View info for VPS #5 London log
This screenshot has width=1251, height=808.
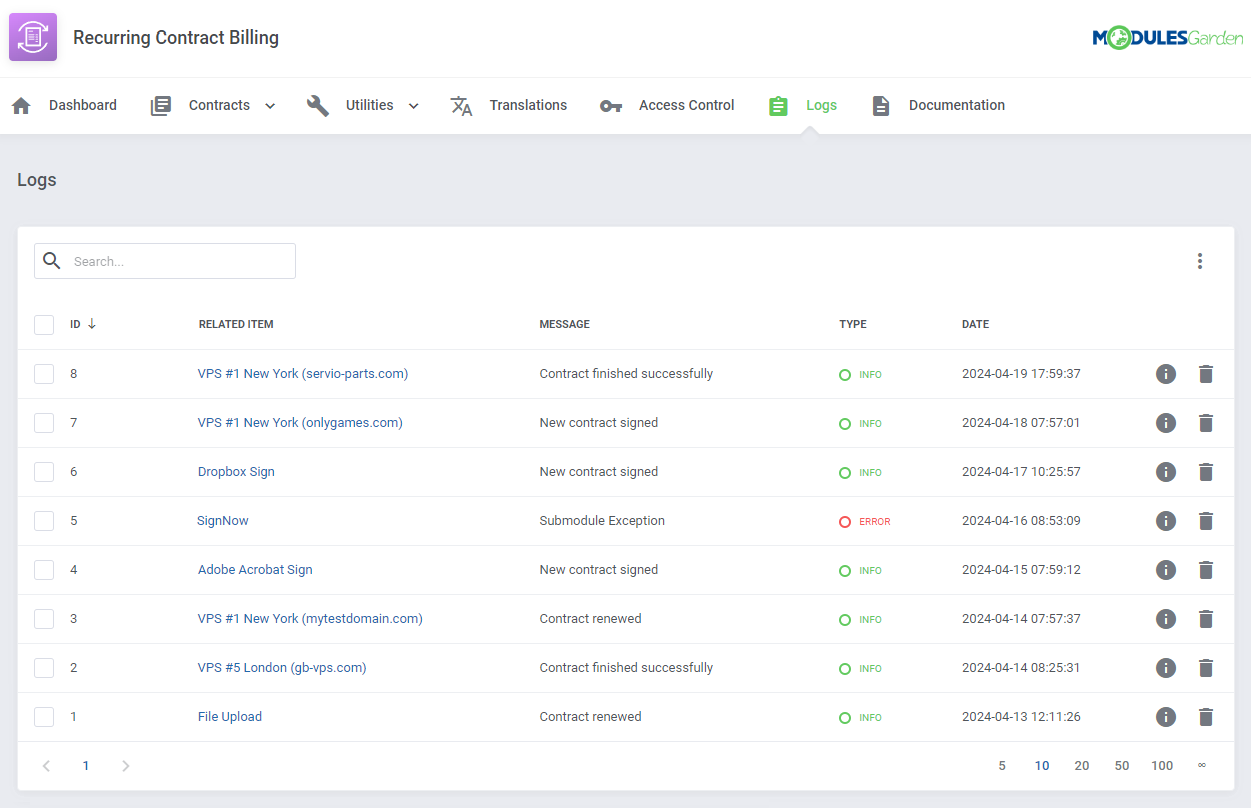click(x=1165, y=668)
